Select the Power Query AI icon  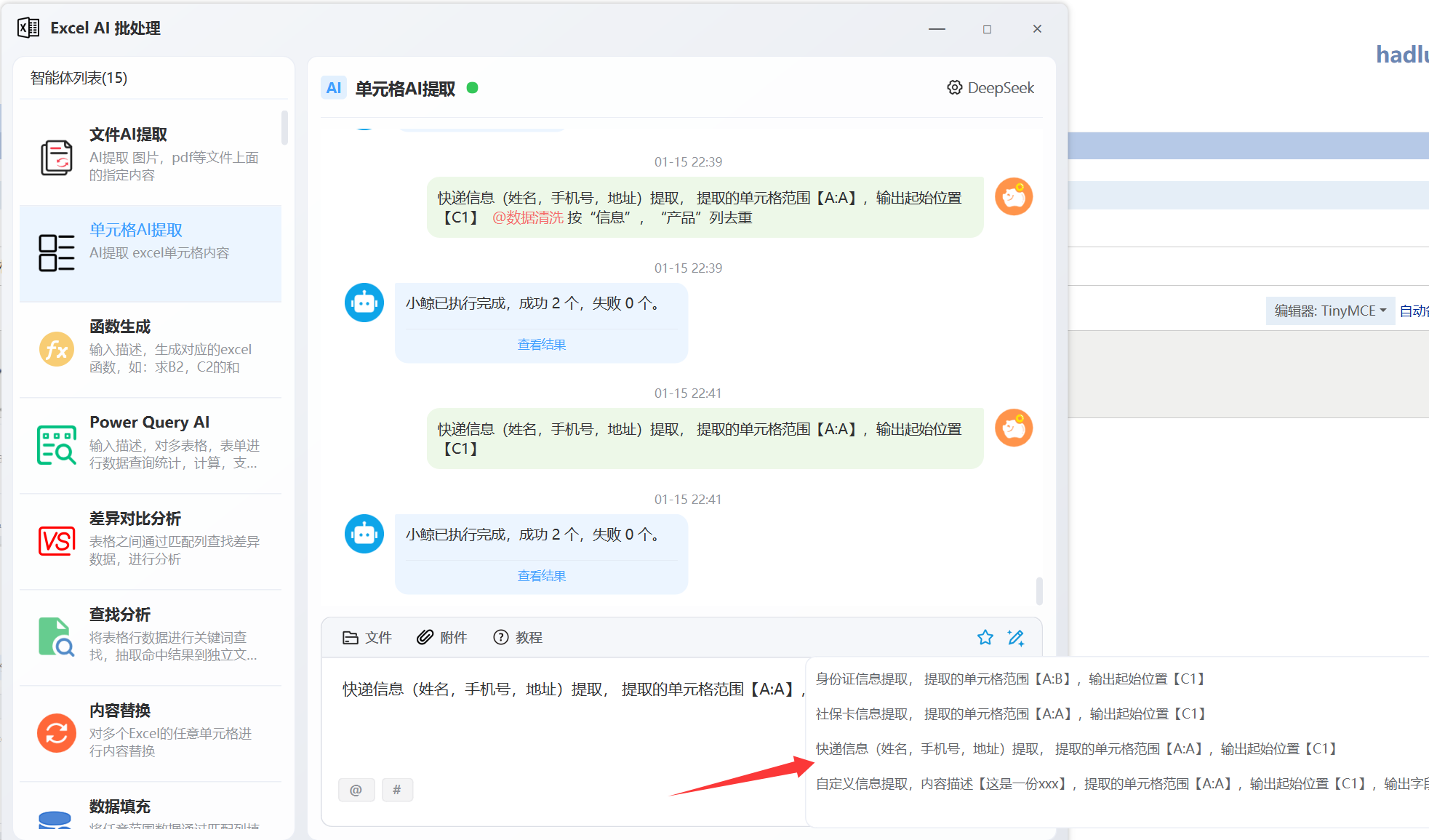tap(57, 445)
